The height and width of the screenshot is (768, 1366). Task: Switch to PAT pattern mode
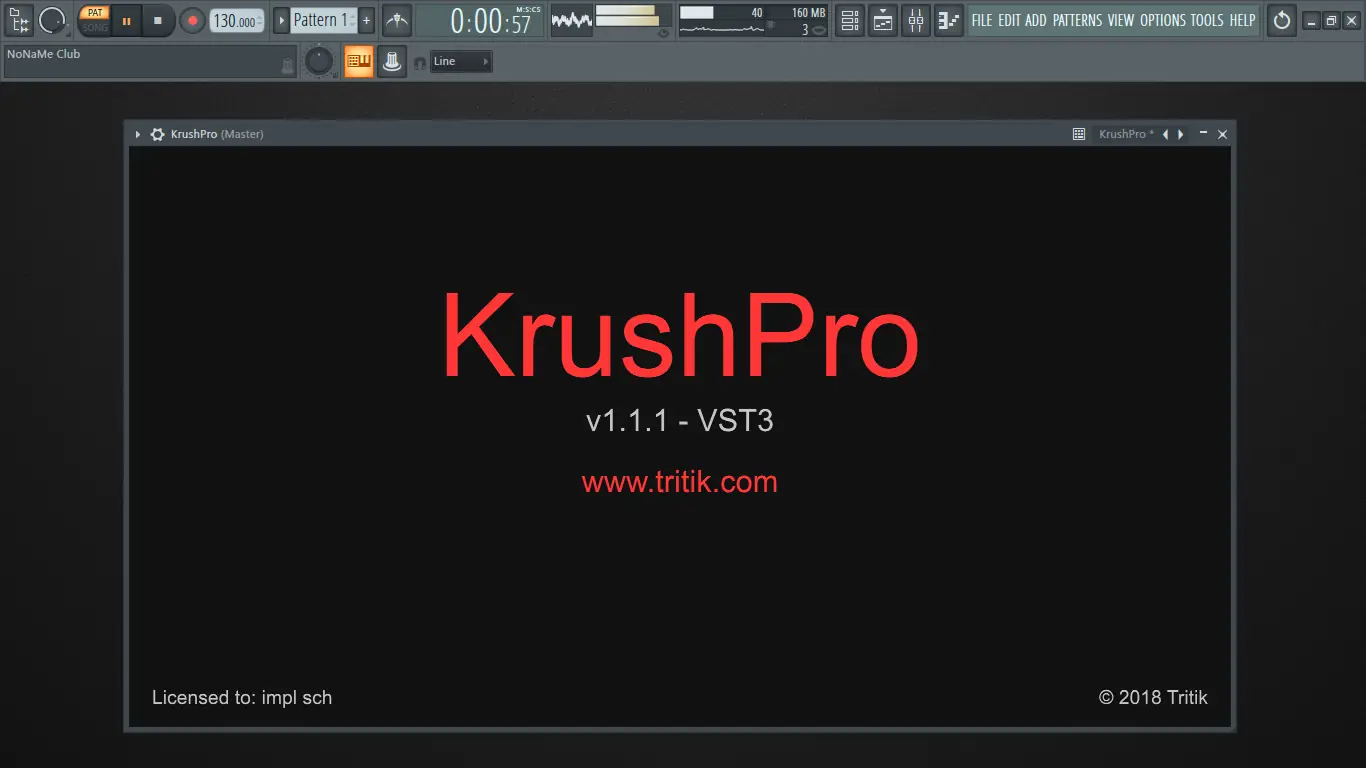pos(95,13)
